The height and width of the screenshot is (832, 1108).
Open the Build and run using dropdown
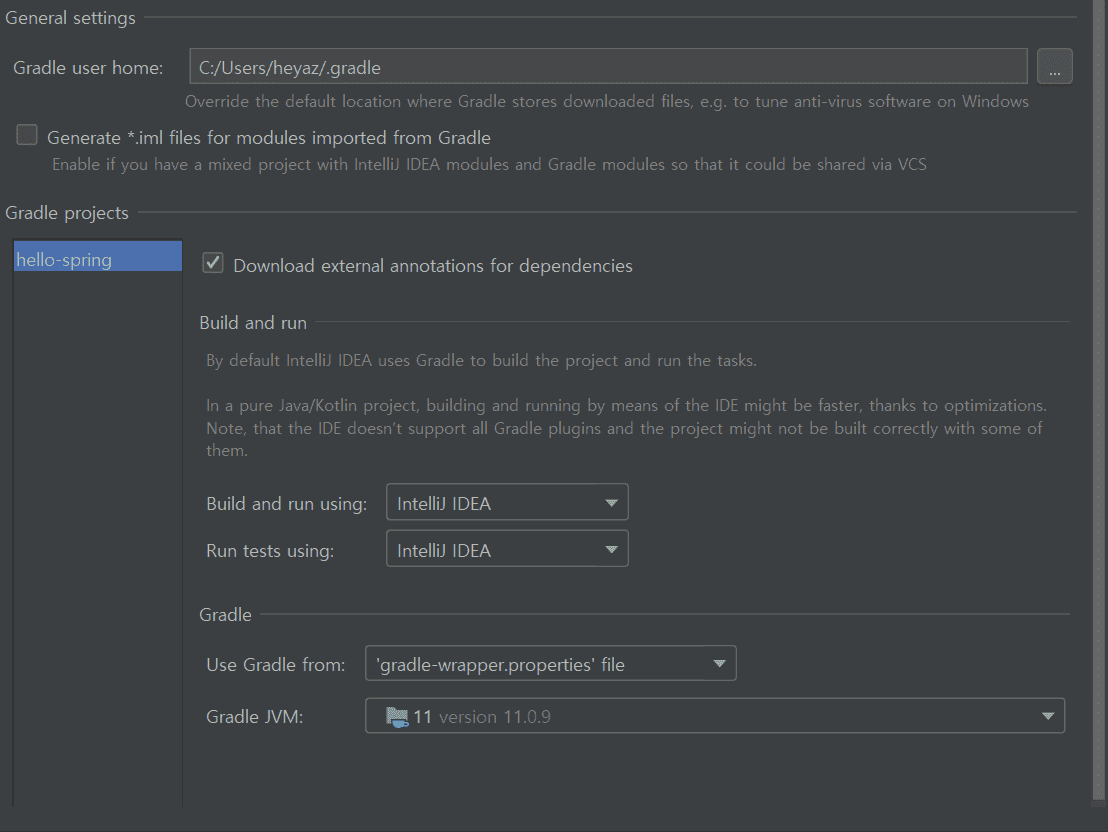[507, 502]
